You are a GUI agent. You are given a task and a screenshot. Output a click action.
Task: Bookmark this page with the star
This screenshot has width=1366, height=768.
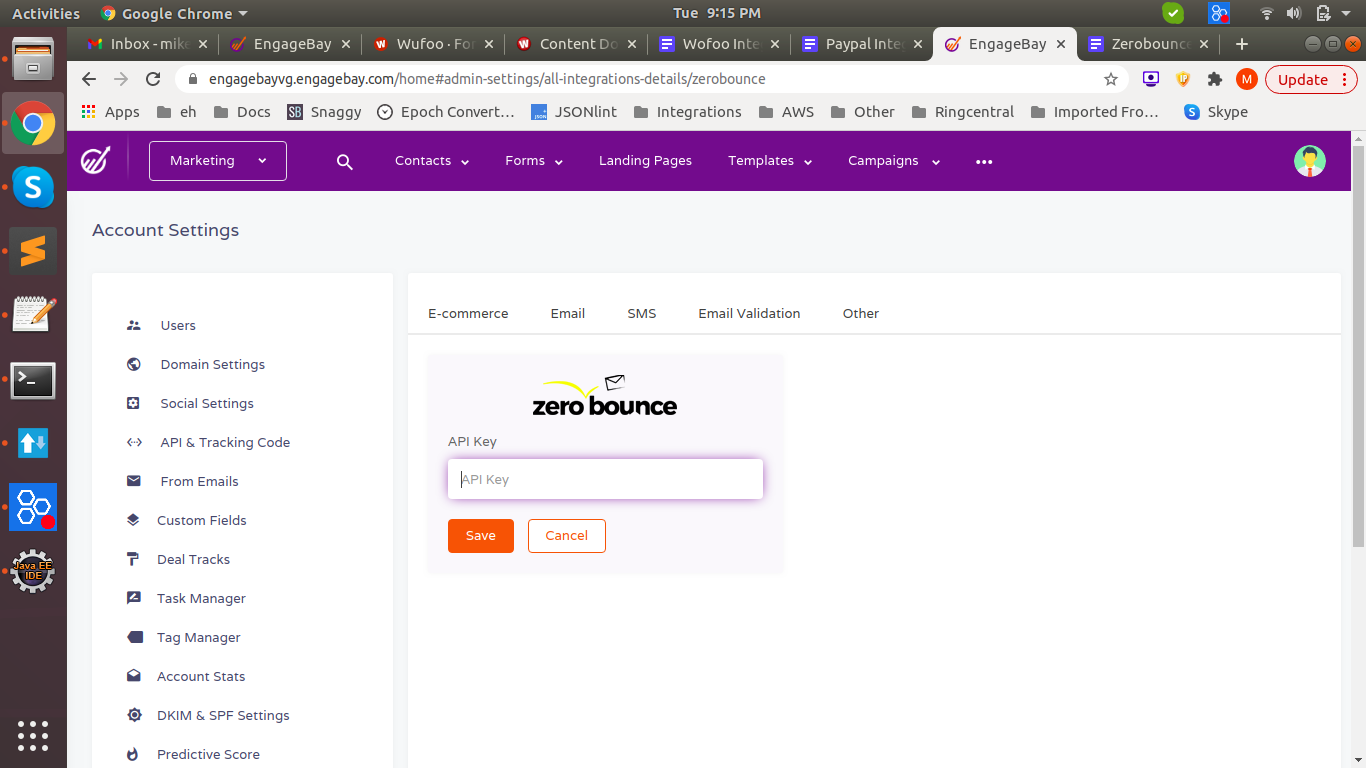pyautogui.click(x=1110, y=79)
